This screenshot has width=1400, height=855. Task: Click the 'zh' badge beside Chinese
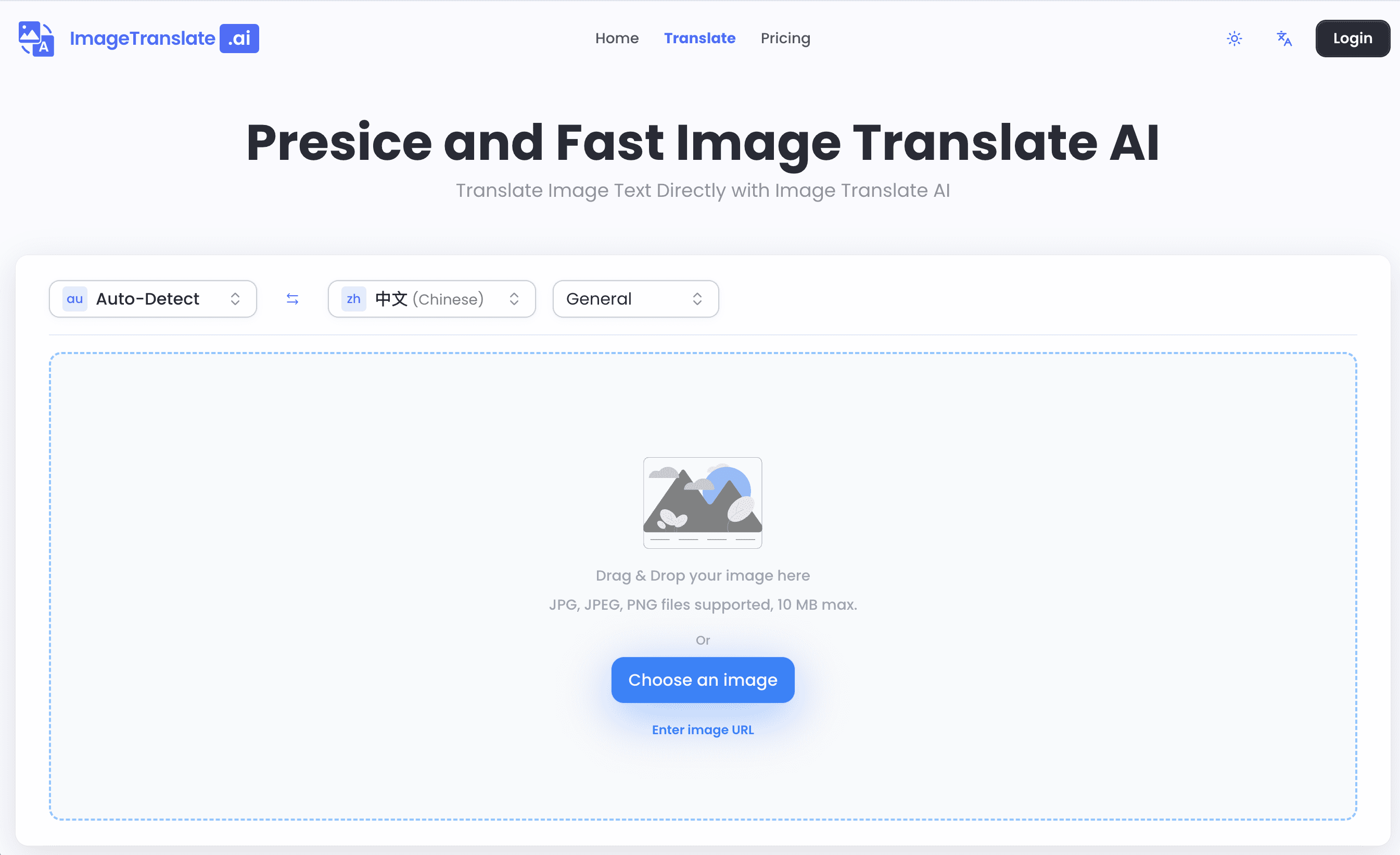pos(353,298)
